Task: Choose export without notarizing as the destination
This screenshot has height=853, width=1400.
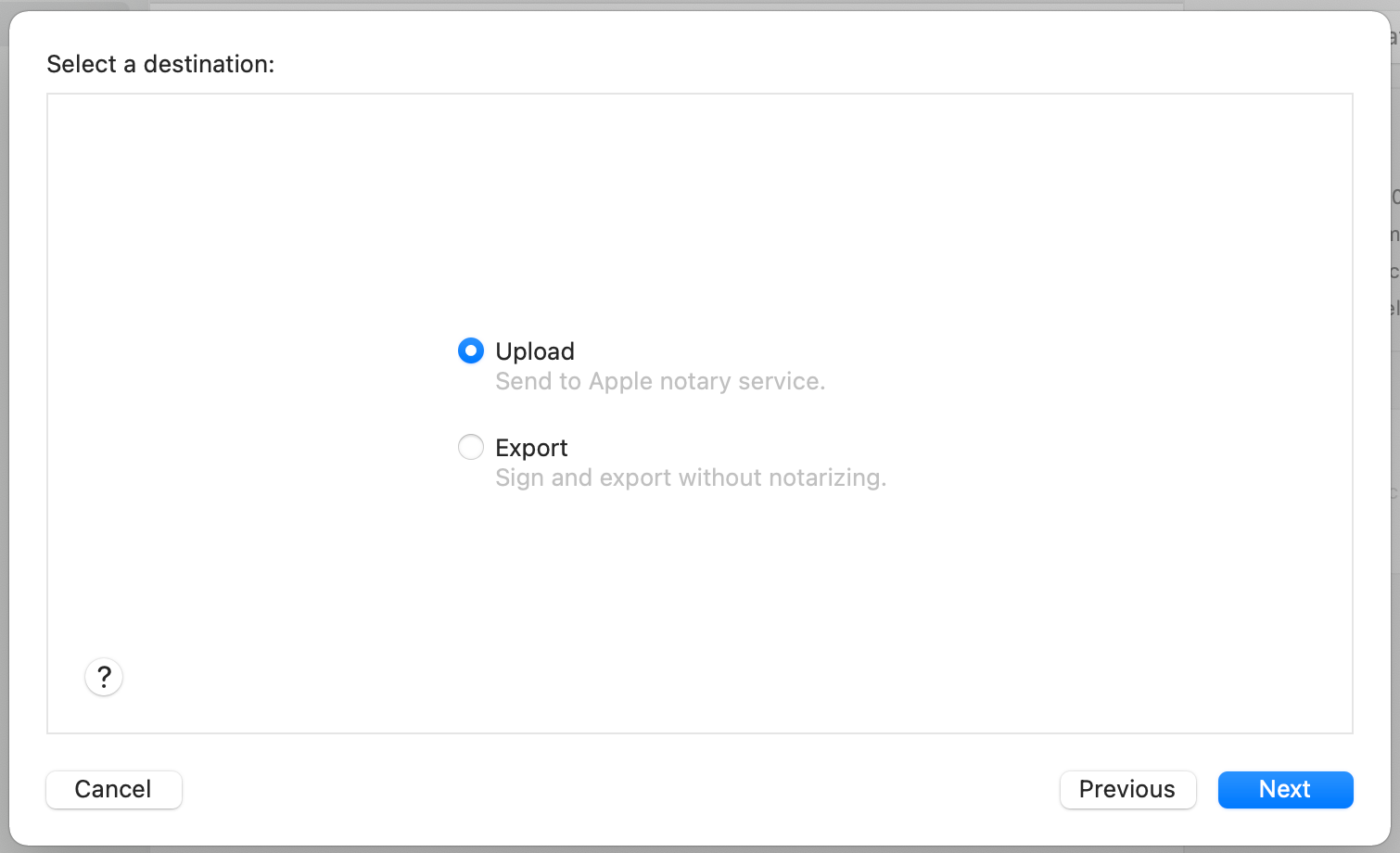Action: click(x=471, y=447)
